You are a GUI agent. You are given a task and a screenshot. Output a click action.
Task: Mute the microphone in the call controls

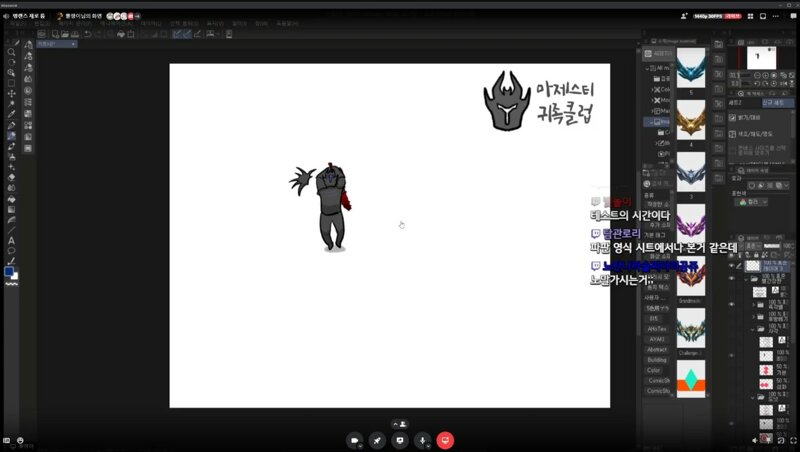coord(422,440)
